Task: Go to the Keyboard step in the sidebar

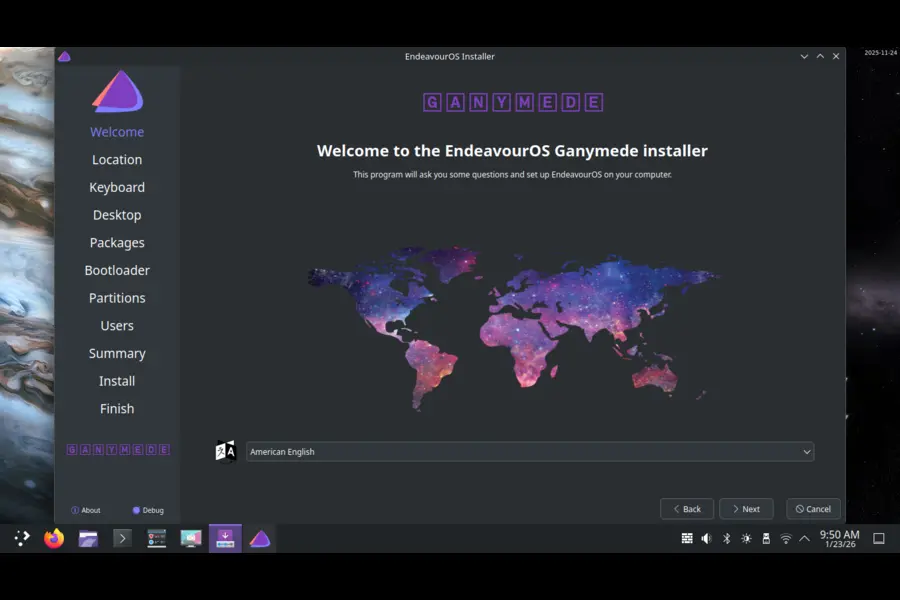Action: click(117, 187)
